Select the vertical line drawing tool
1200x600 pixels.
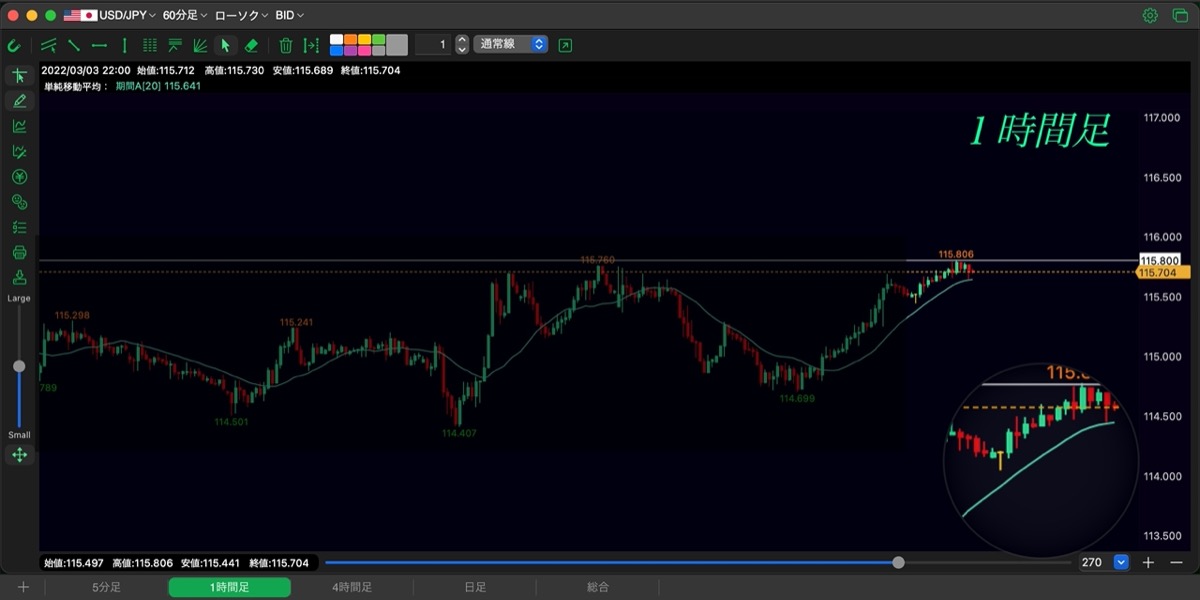pyautogui.click(x=124, y=45)
